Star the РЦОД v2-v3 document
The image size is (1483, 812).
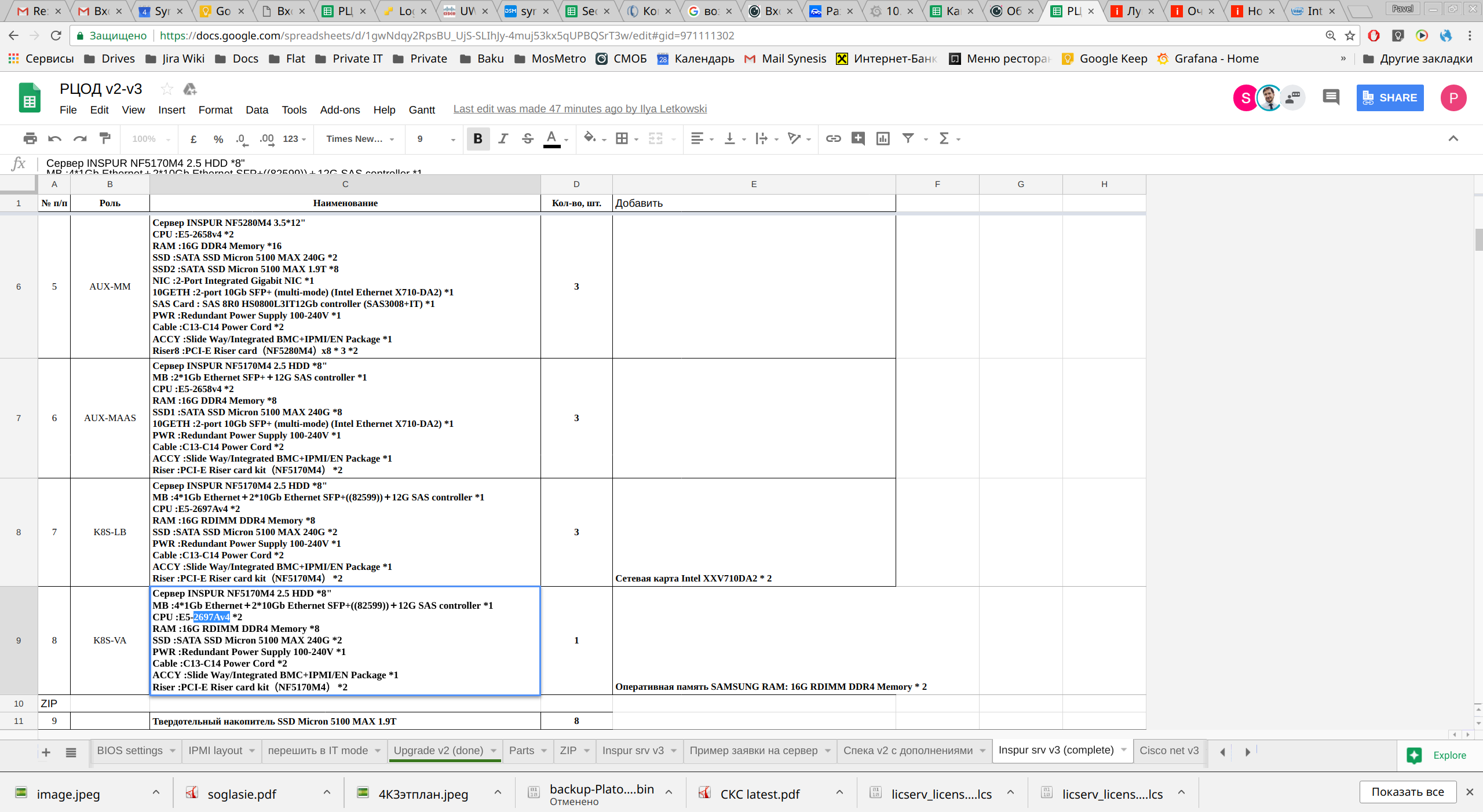click(x=167, y=89)
